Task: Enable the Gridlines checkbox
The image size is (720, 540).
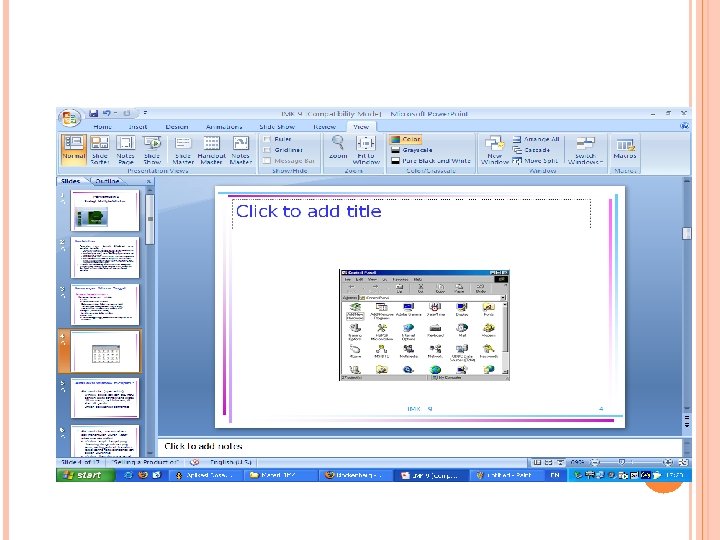Action: [x=267, y=150]
